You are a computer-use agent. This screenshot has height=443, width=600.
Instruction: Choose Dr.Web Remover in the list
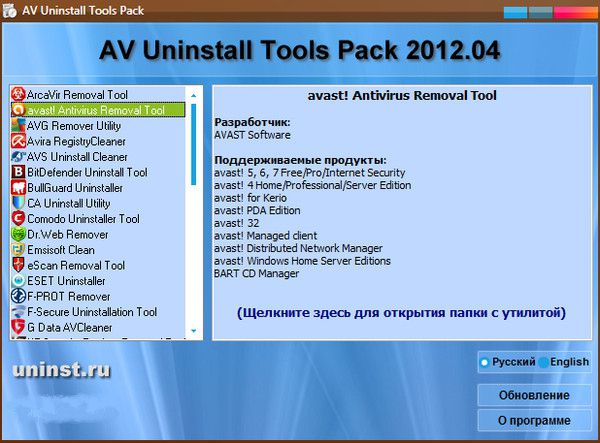coord(98,234)
